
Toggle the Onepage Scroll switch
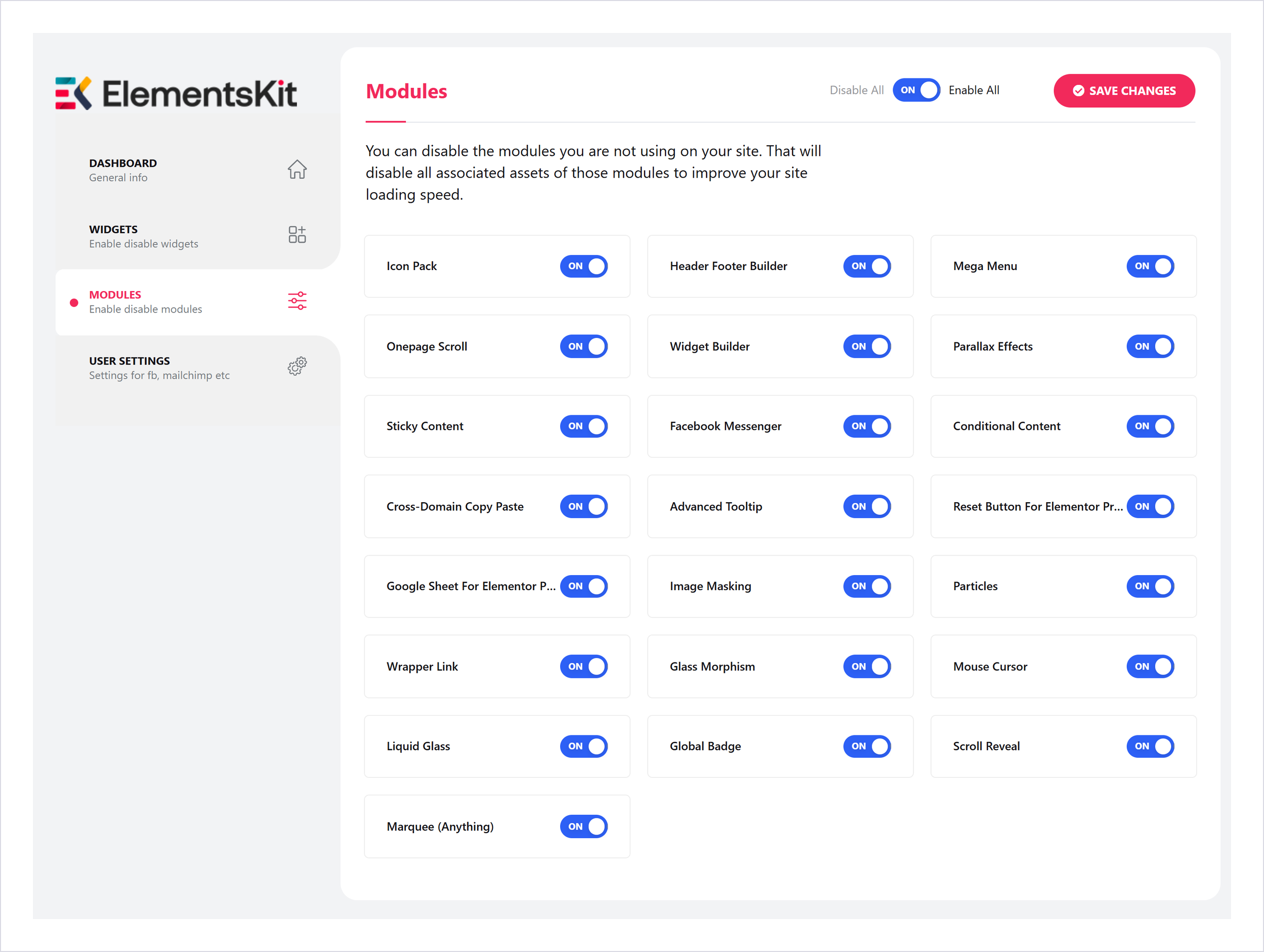[583, 346]
